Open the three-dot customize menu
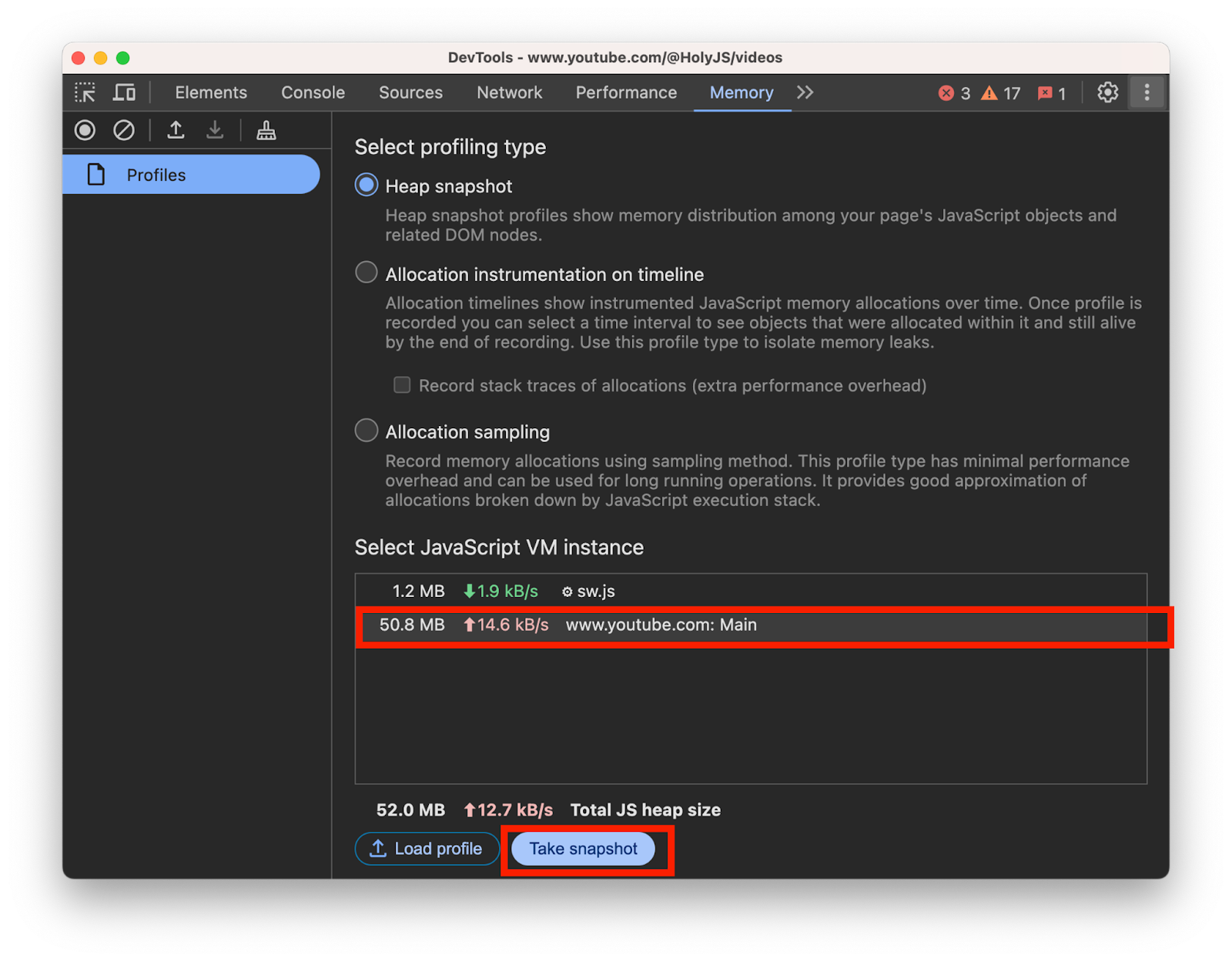 (x=1147, y=92)
